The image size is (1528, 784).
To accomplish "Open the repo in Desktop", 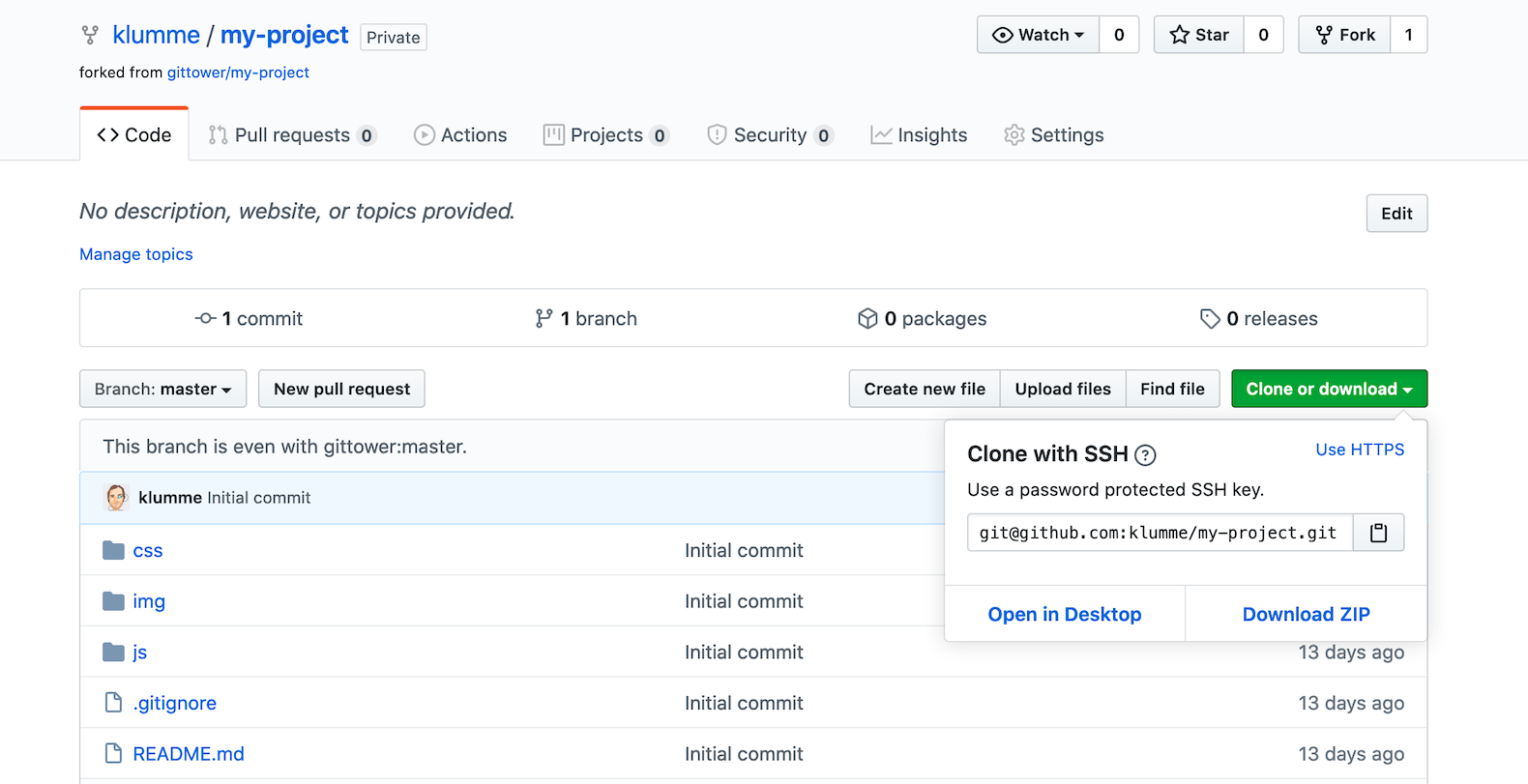I will (x=1064, y=614).
